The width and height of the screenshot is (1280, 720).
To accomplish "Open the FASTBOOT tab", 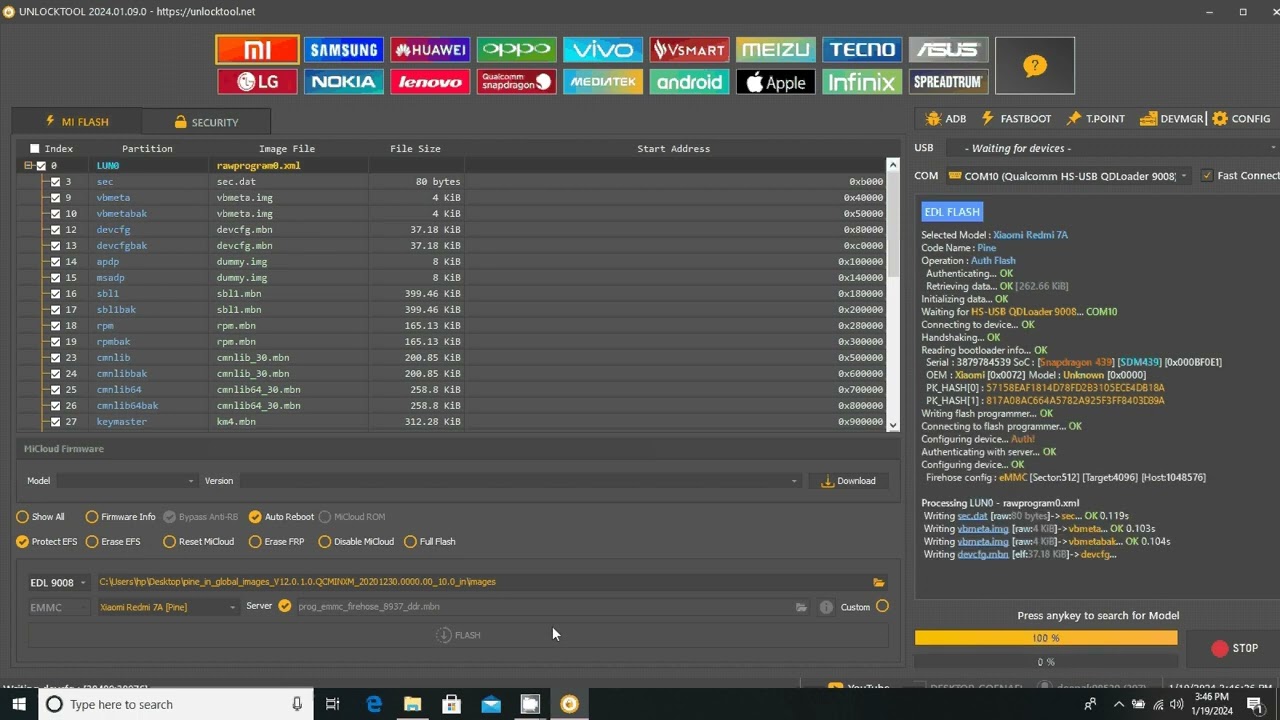I will pos(1016,119).
